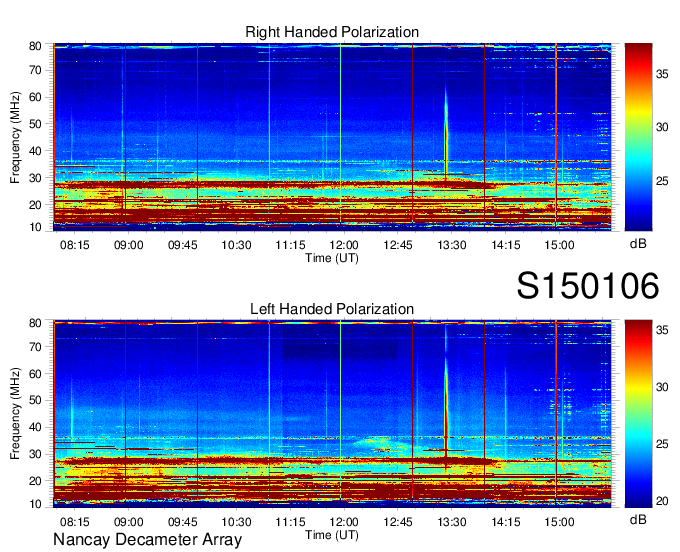The width and height of the screenshot is (680, 552).
Task: Click 60 MHz tick on Right Handed frequency axis
Action: pos(35,97)
